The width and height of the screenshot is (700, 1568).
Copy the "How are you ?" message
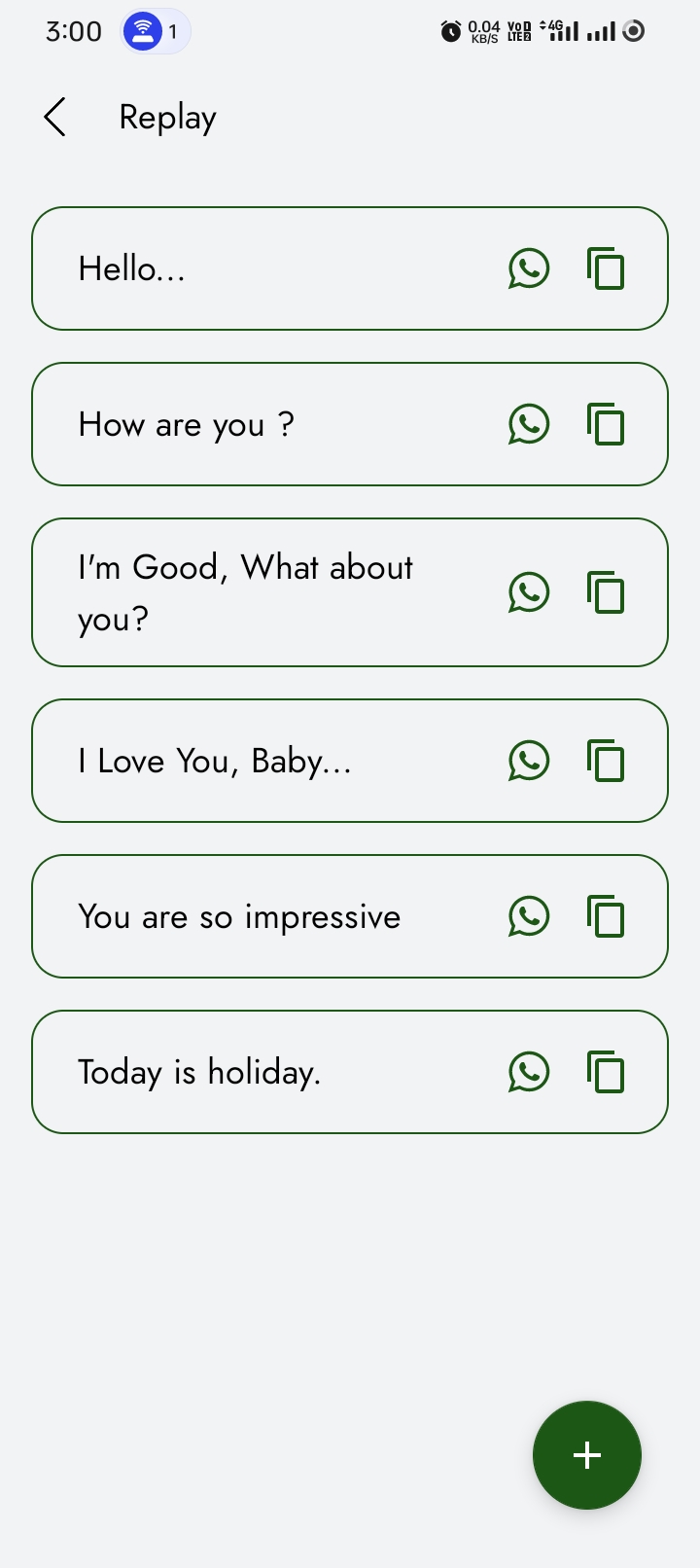pos(606,424)
